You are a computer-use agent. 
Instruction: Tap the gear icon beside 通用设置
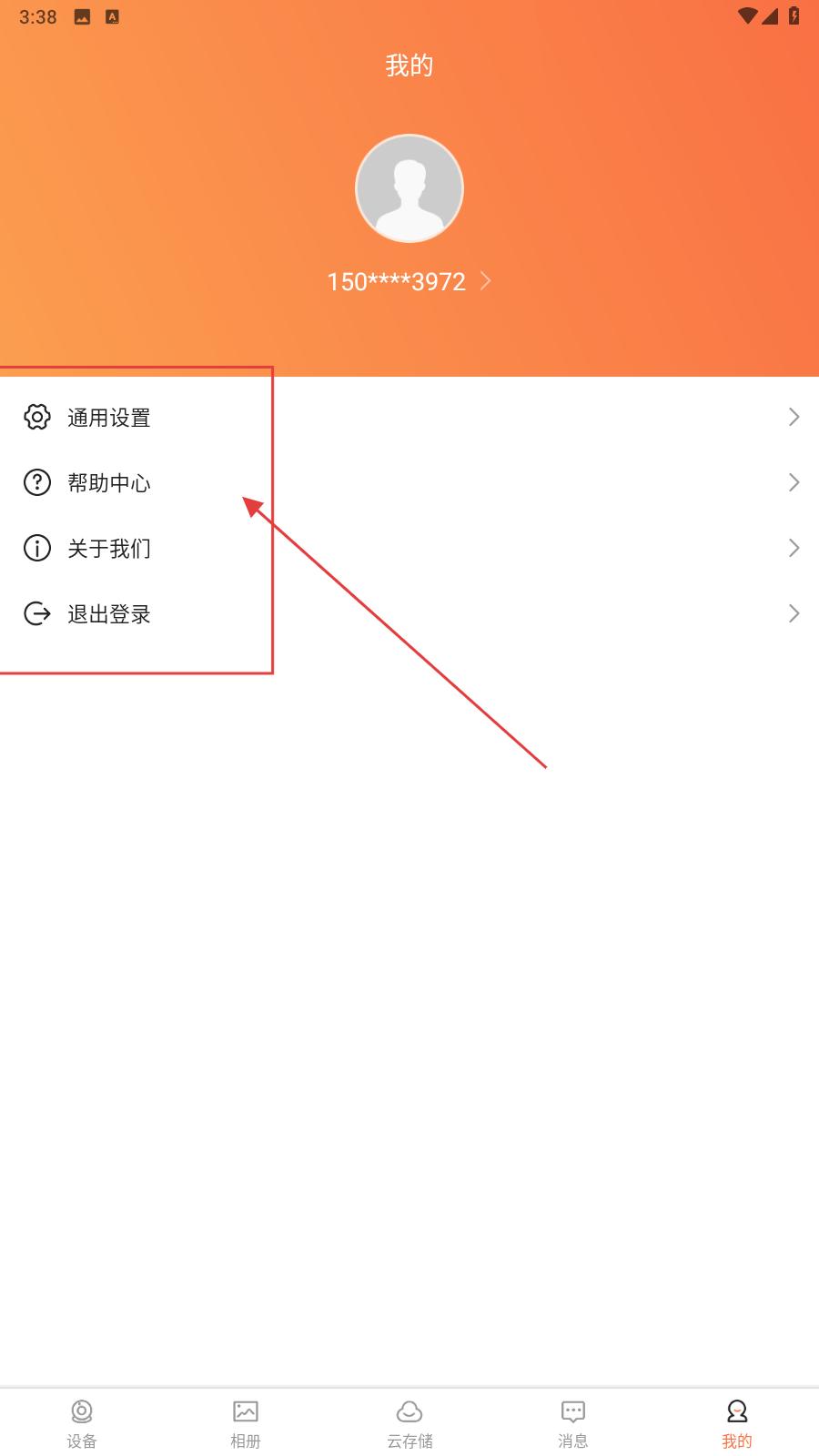coord(37,417)
